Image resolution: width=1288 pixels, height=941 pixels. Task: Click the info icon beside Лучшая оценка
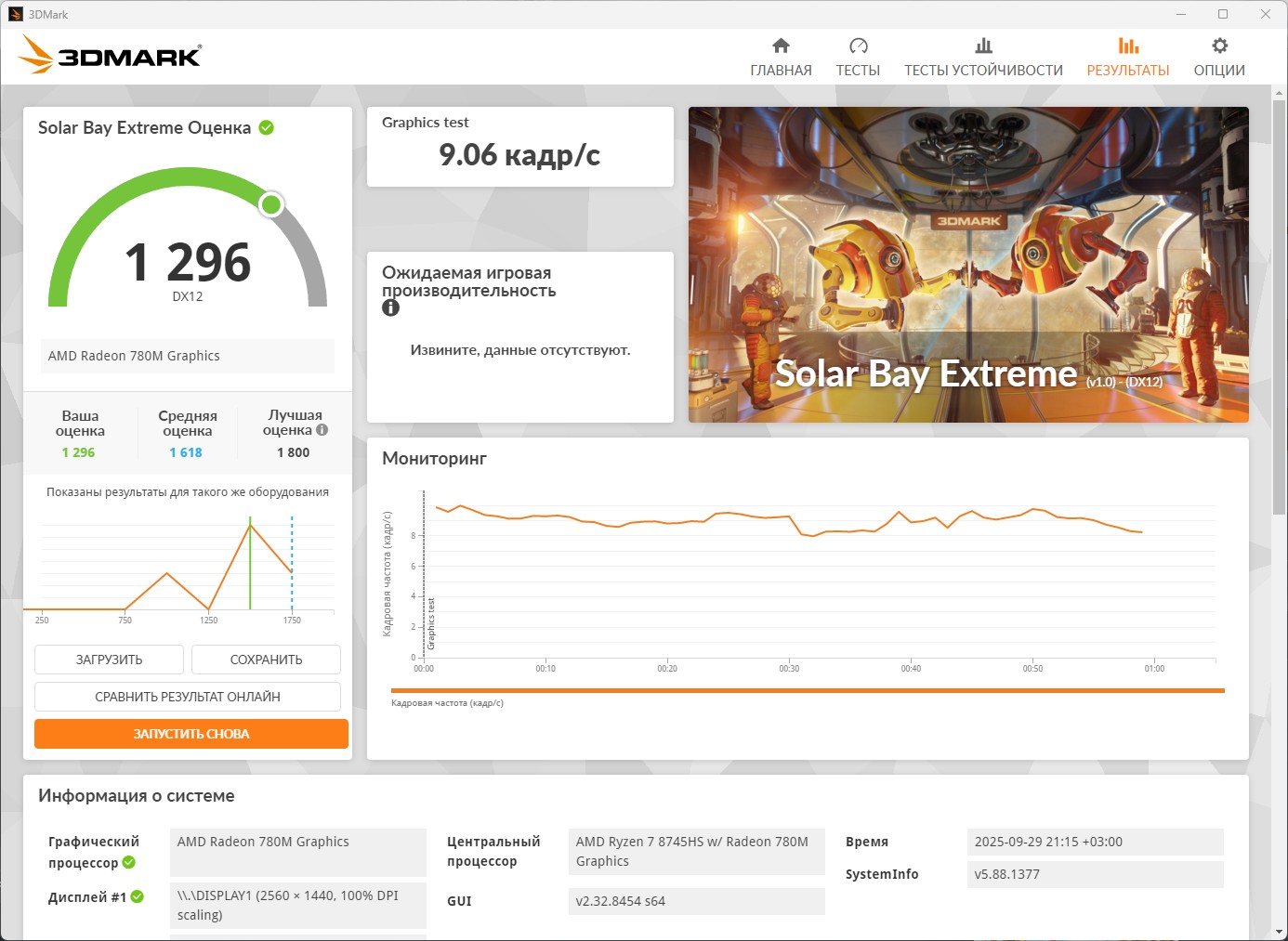tap(322, 430)
